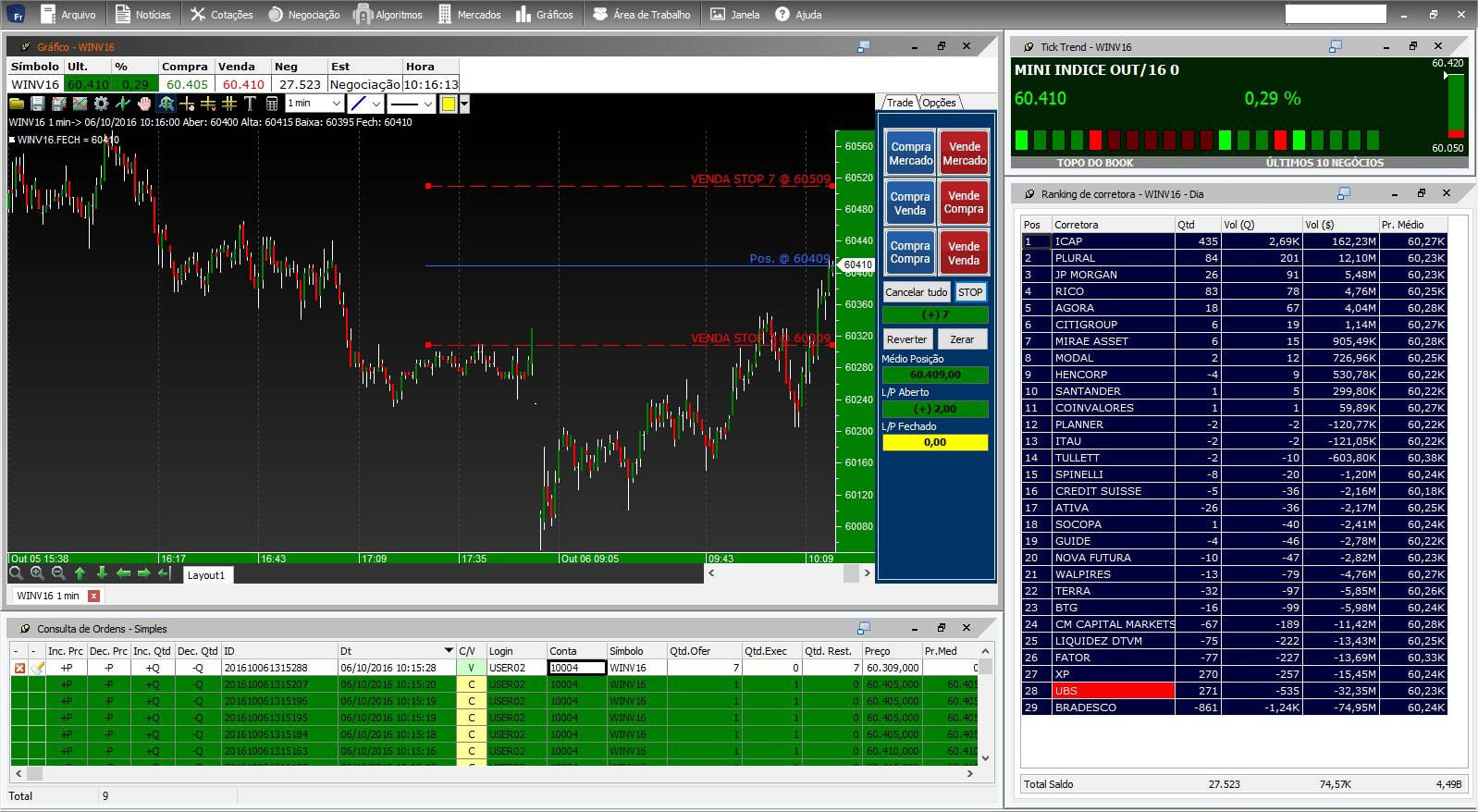Screen dimensions: 1478x812
Task: Select the text annotation T tool
Action: tap(250, 104)
